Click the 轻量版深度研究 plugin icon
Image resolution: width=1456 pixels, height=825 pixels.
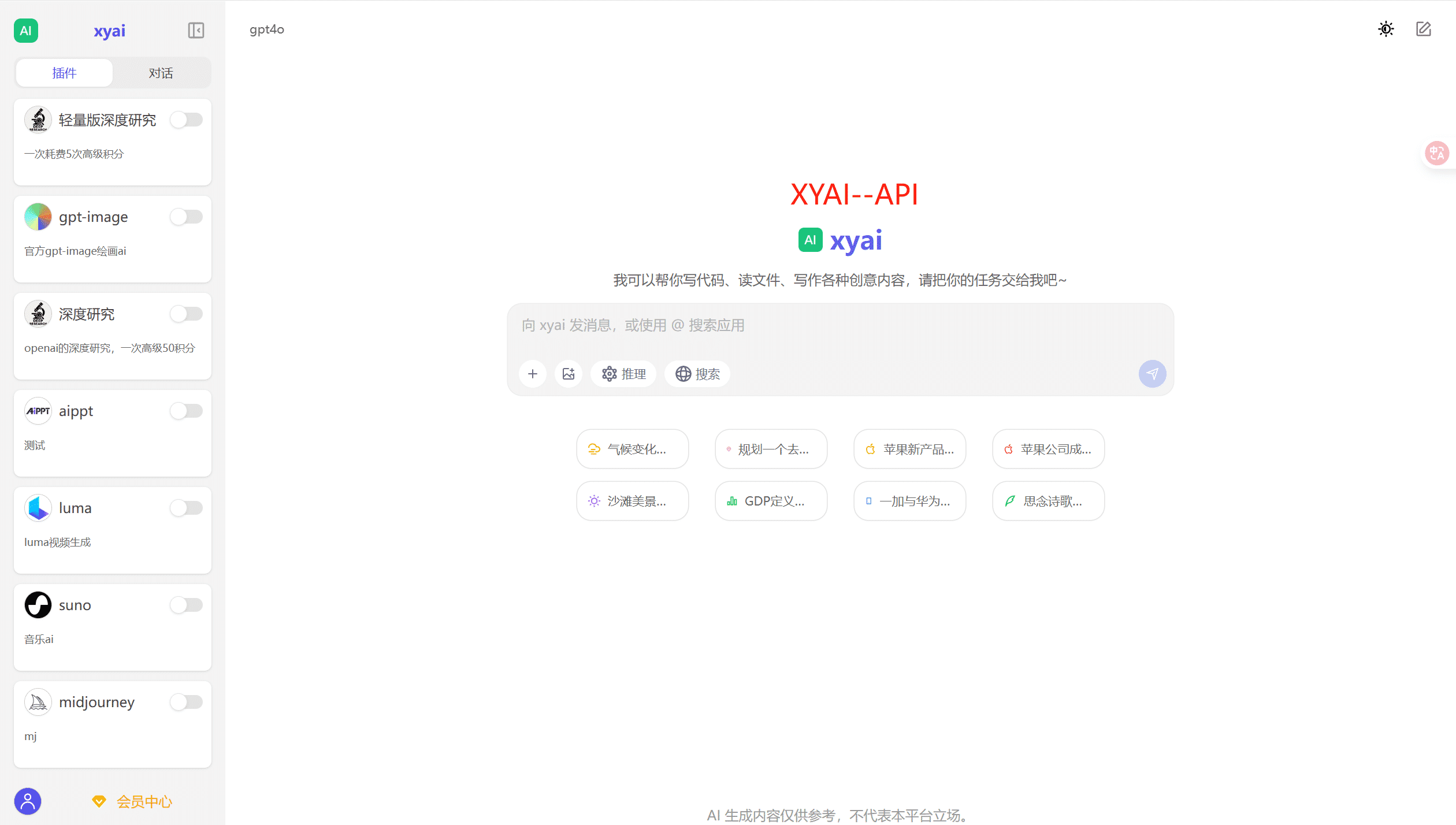coord(38,120)
